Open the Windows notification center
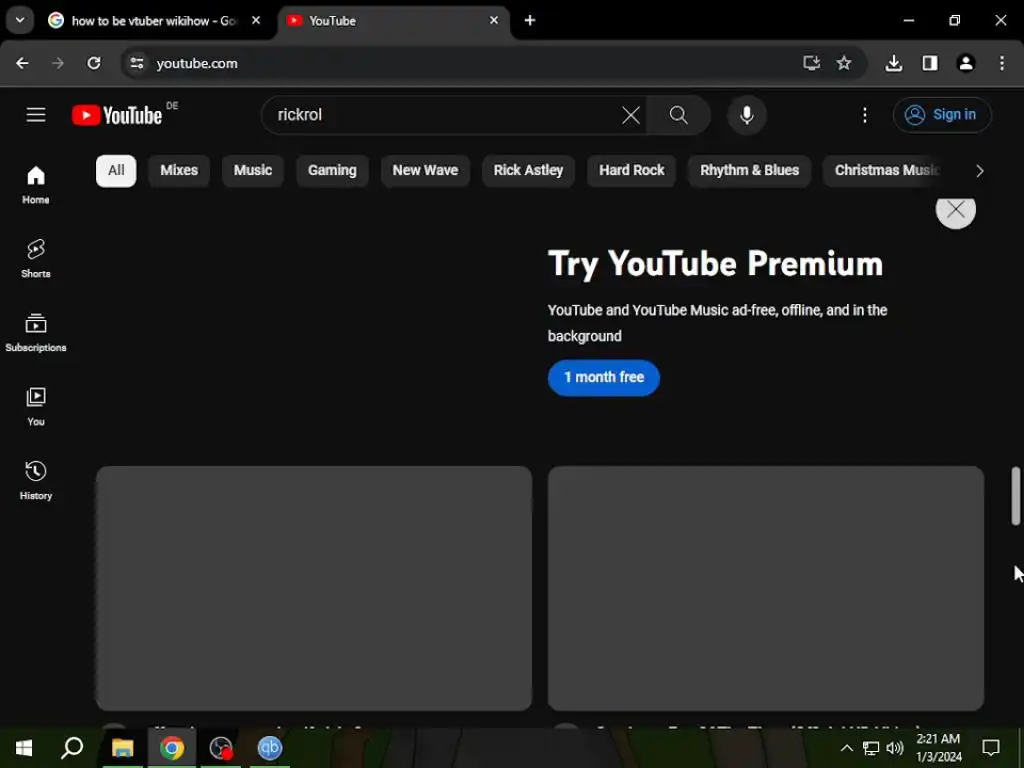This screenshot has height=768, width=1024. [x=991, y=748]
